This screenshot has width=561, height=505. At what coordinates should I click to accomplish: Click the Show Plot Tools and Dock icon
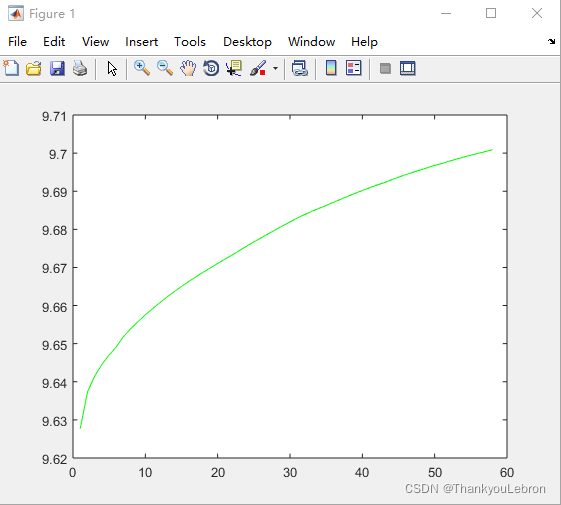click(408, 68)
